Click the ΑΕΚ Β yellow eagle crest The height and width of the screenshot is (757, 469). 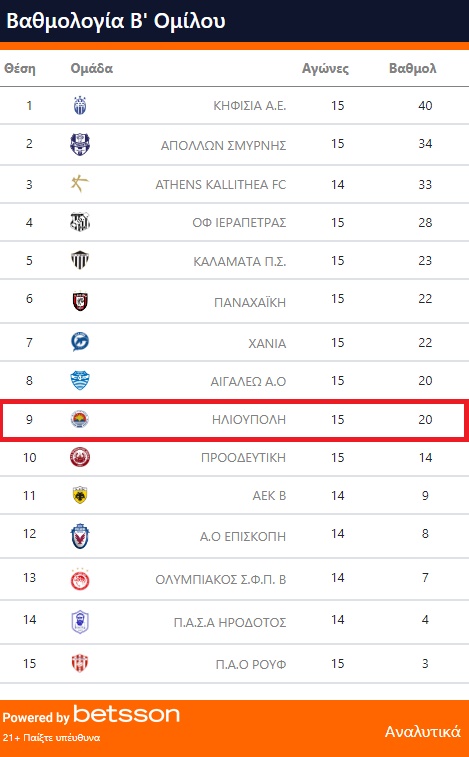point(80,495)
